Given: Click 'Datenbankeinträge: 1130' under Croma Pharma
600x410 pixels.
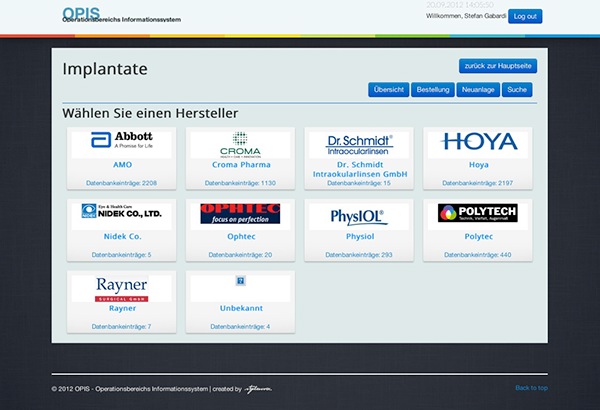Looking at the screenshot, I should (x=240, y=183).
